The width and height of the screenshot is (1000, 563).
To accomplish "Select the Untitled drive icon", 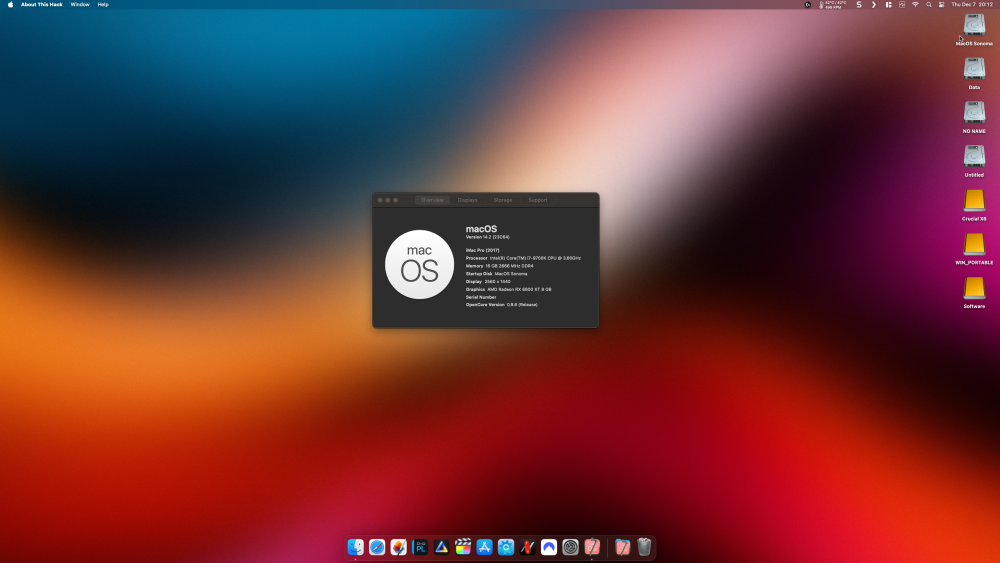I will (x=974, y=157).
